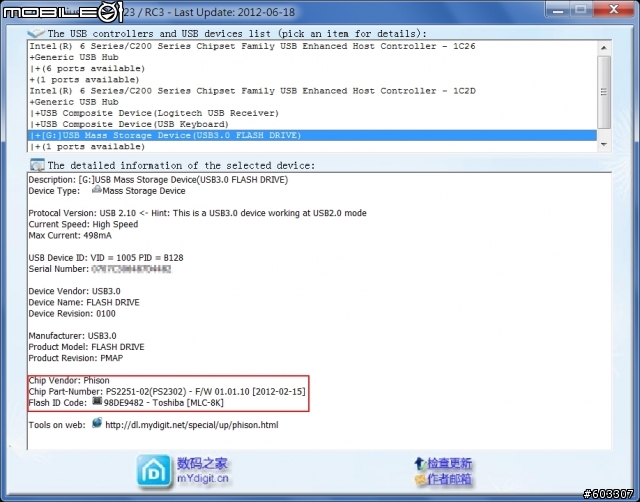Close the ChipGenius window

613,10
